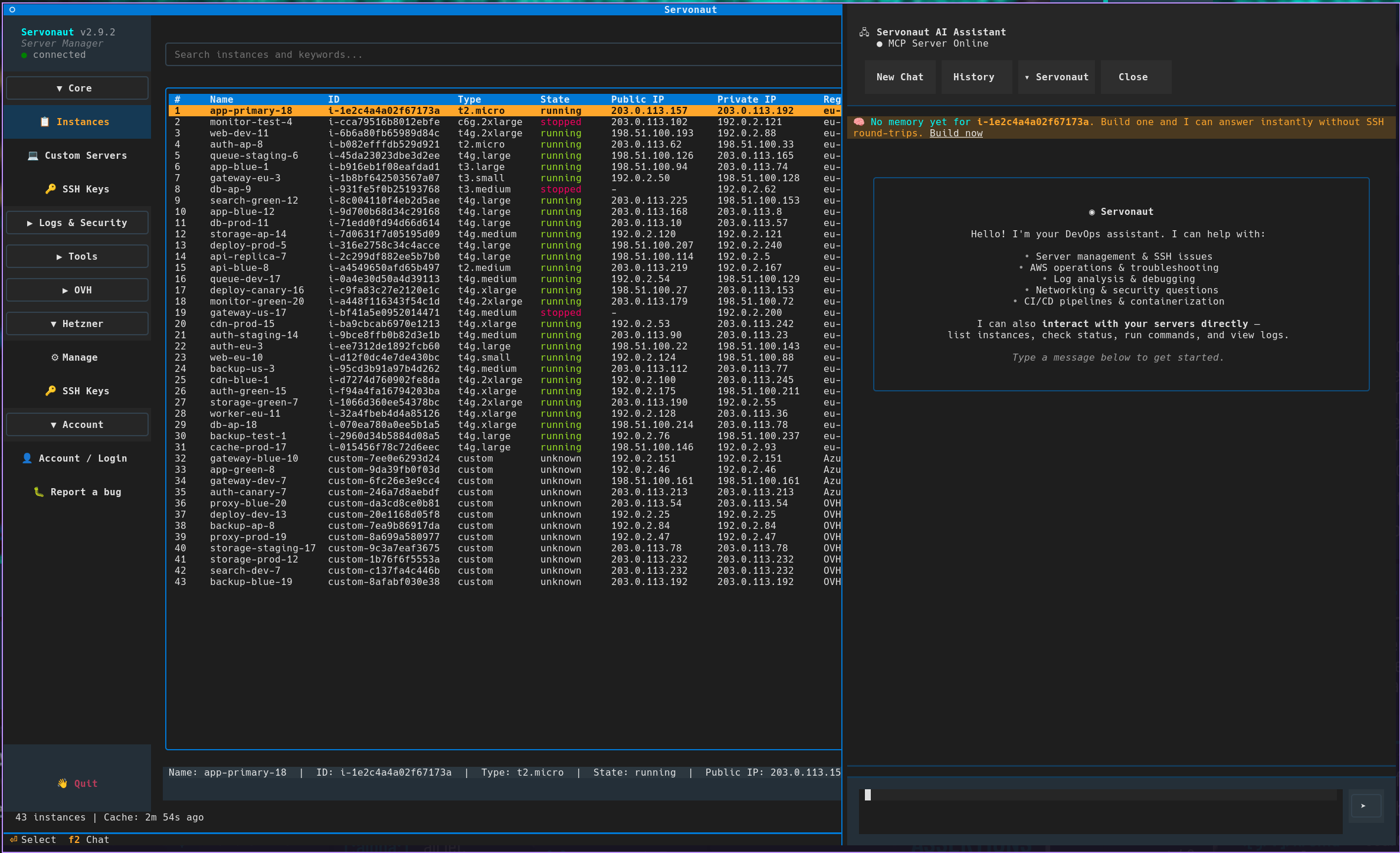Viewport: 1400px width, 853px height.
Task: Open Manage under Hetzner
Action: point(77,357)
